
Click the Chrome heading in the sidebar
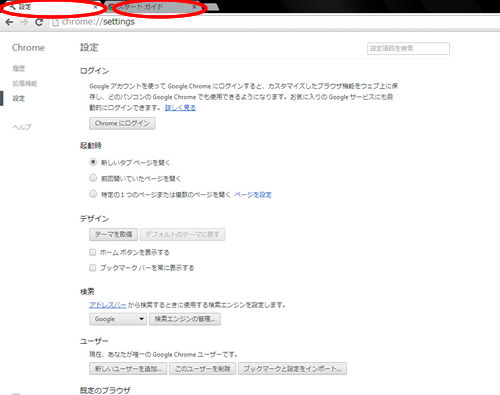pyautogui.click(x=28, y=48)
